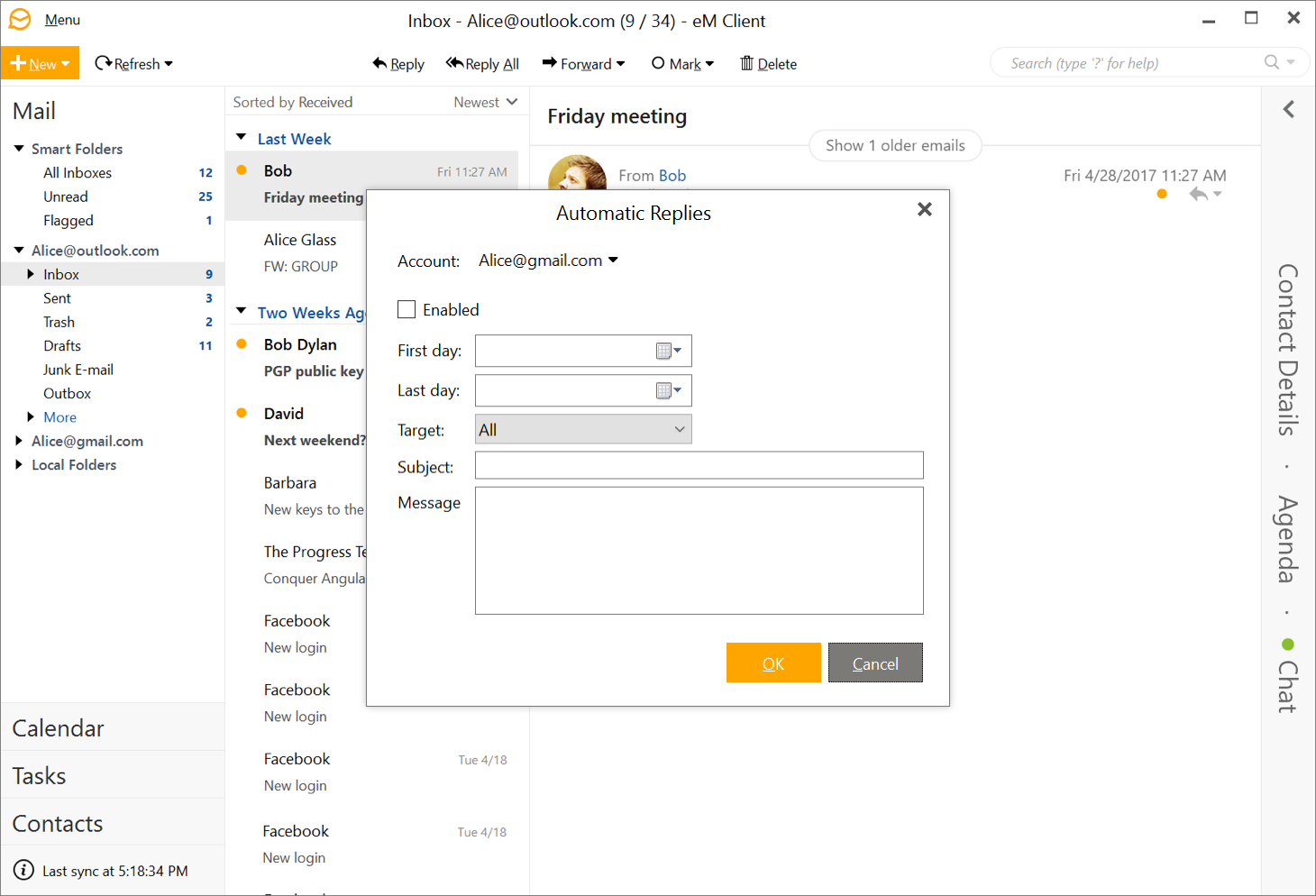Open the Target dropdown set to All

click(582, 430)
